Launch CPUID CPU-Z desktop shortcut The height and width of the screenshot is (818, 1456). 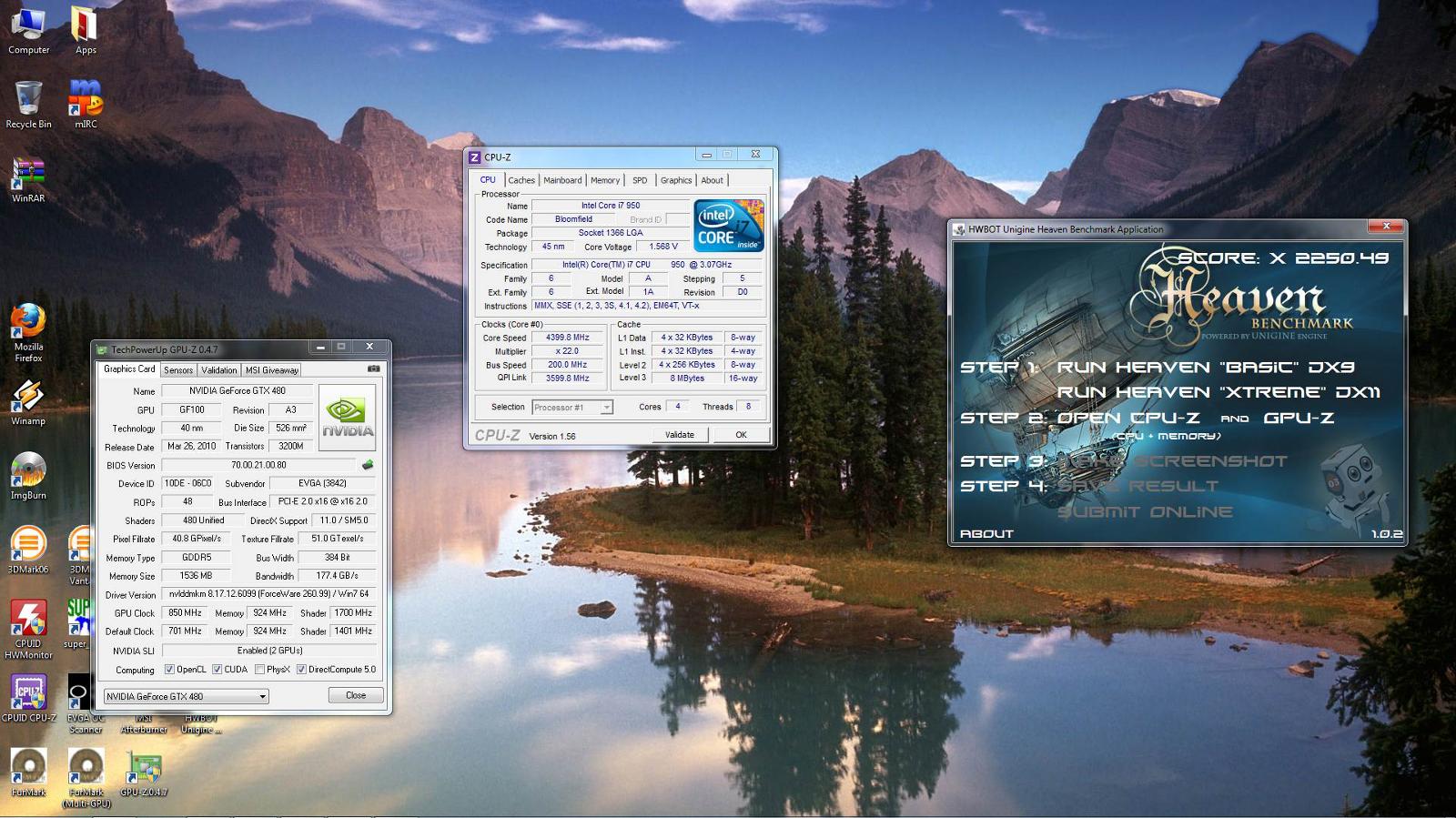[x=28, y=698]
